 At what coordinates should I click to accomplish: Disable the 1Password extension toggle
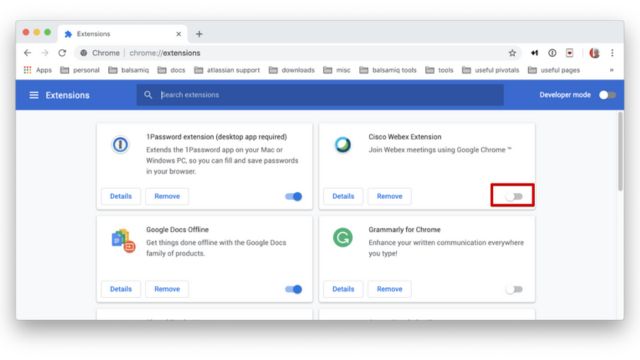tap(293, 196)
